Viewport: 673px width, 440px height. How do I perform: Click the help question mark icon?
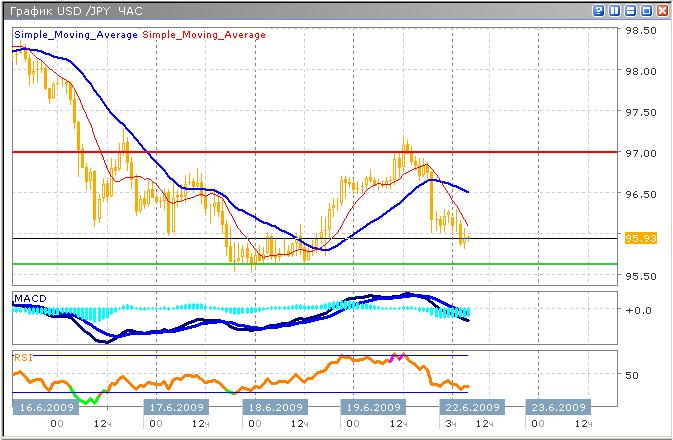pos(599,10)
